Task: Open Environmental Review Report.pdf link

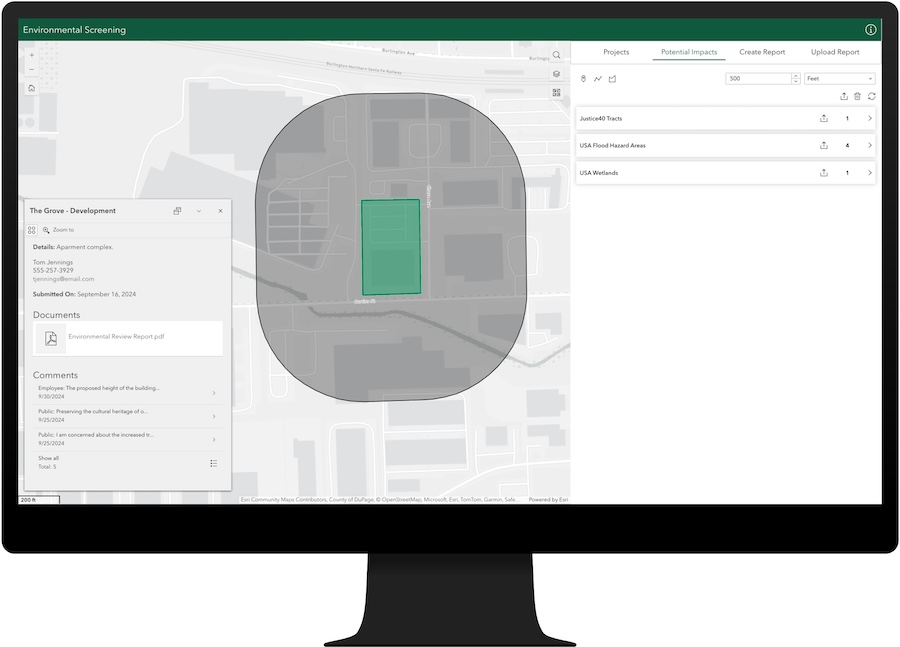Action: tap(116, 336)
